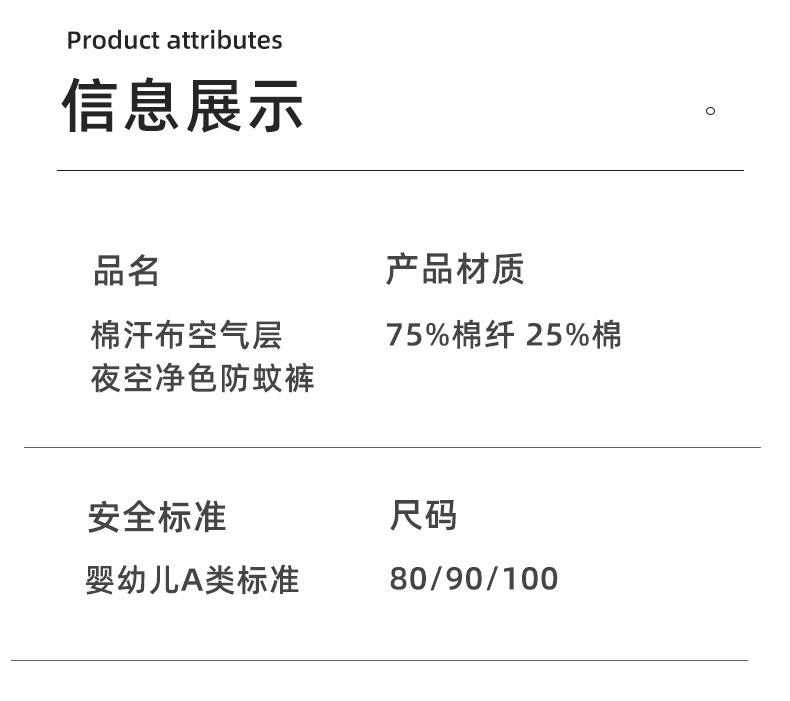Click the "婴幼儿A类标准" value
This screenshot has width=790, height=701.
(192, 580)
